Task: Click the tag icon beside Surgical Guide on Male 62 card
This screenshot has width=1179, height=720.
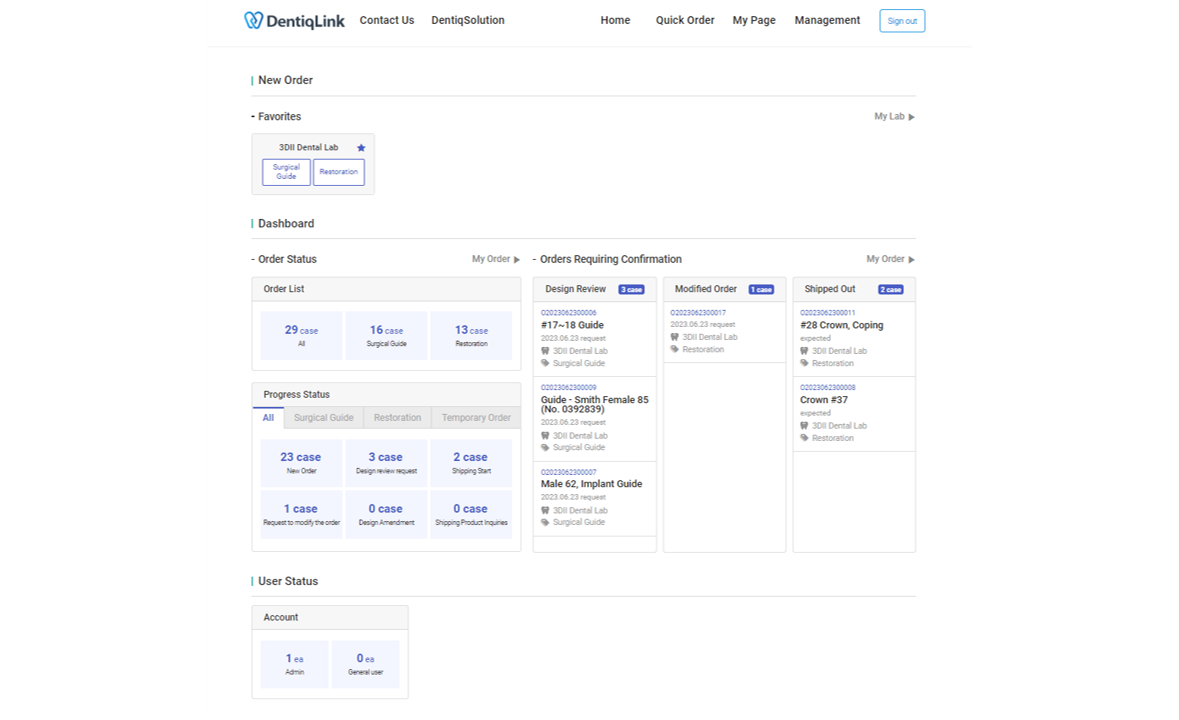Action: pos(545,521)
